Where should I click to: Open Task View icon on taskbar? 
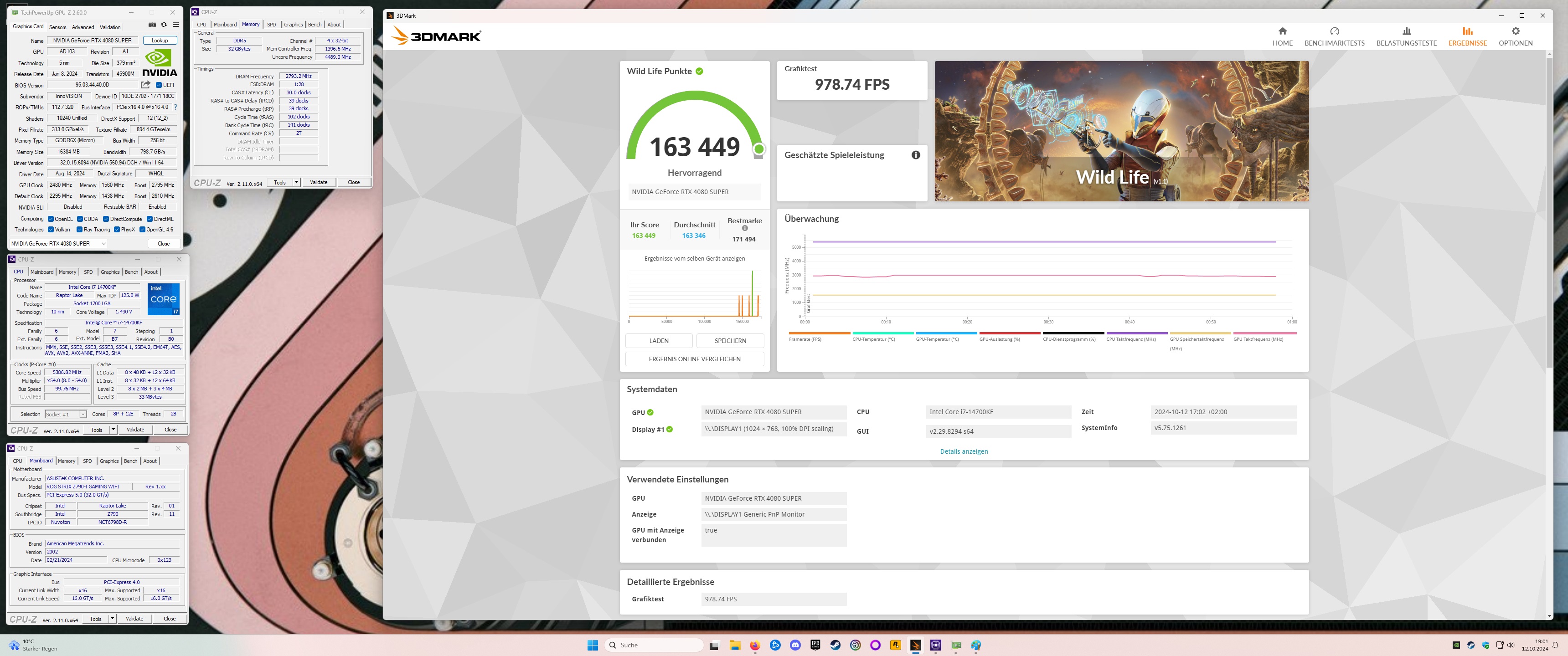pos(714,645)
